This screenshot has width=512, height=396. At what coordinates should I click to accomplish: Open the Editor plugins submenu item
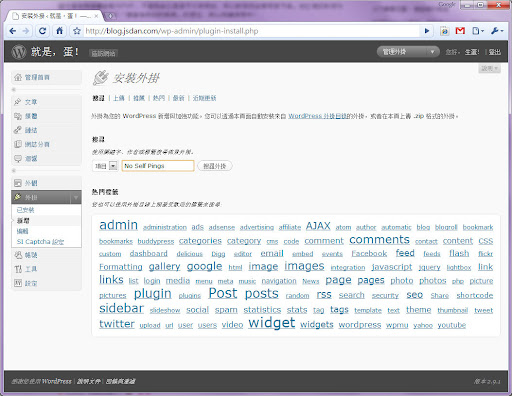coord(22,231)
